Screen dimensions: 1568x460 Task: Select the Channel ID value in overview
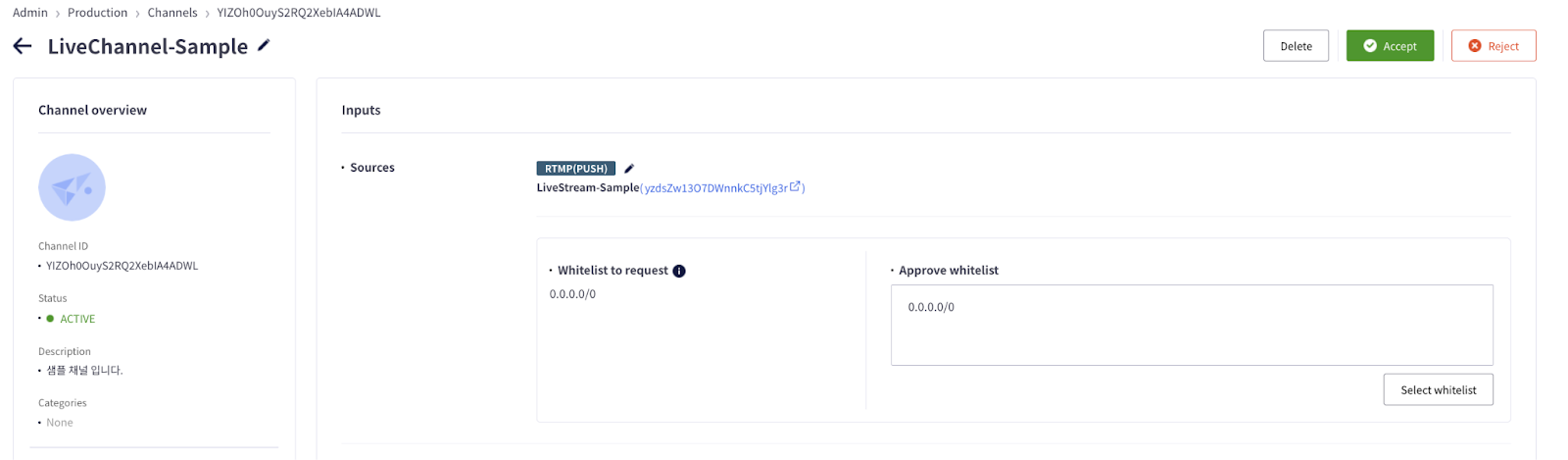(122, 266)
